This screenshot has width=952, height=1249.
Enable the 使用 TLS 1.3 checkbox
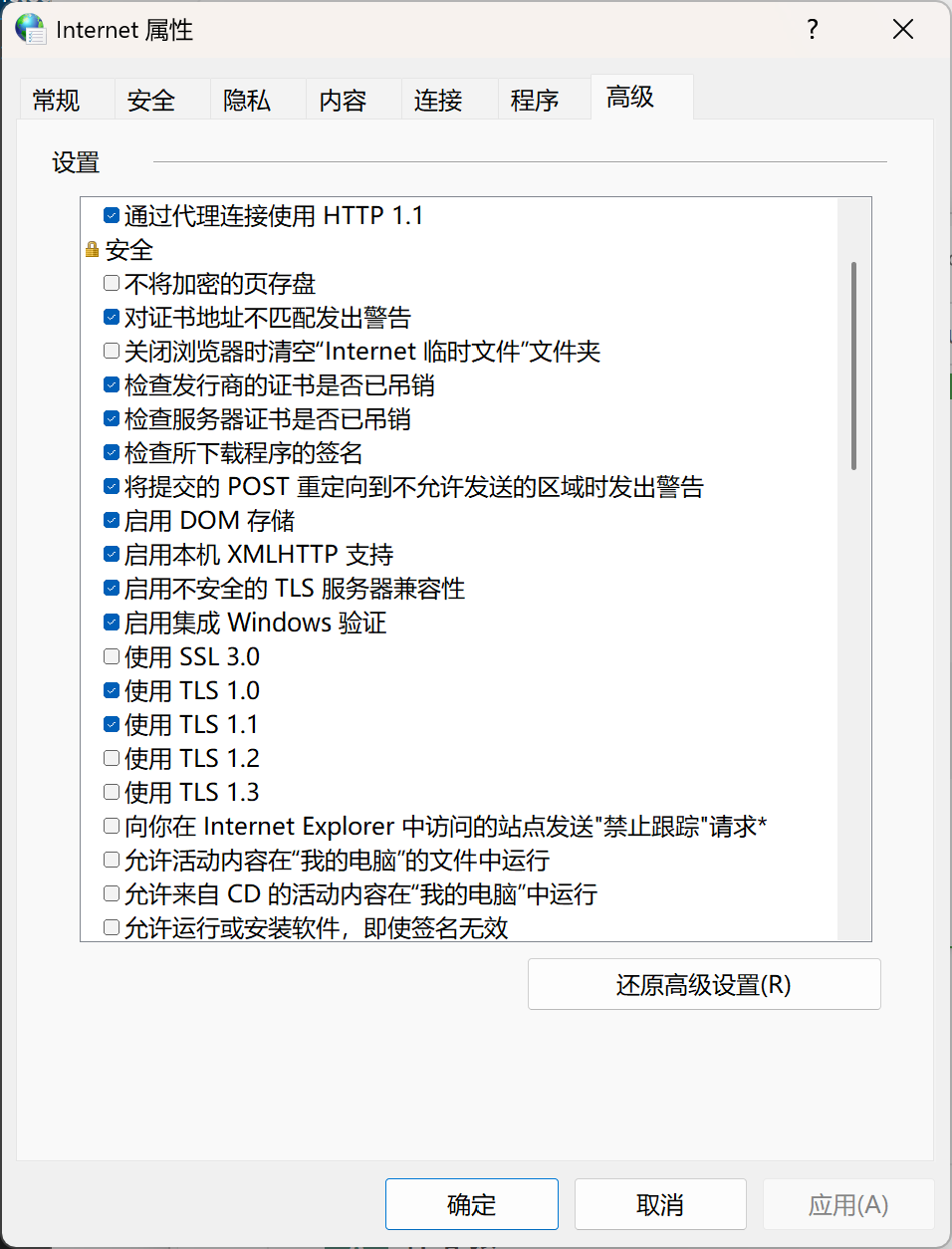112,792
